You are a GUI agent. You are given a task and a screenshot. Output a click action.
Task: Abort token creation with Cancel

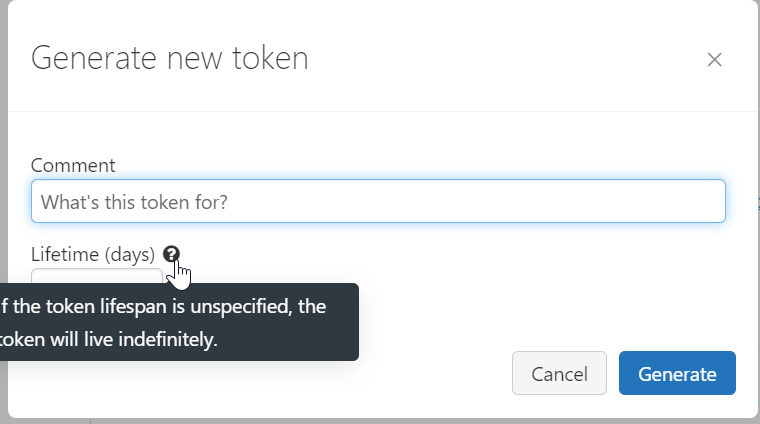click(x=559, y=374)
